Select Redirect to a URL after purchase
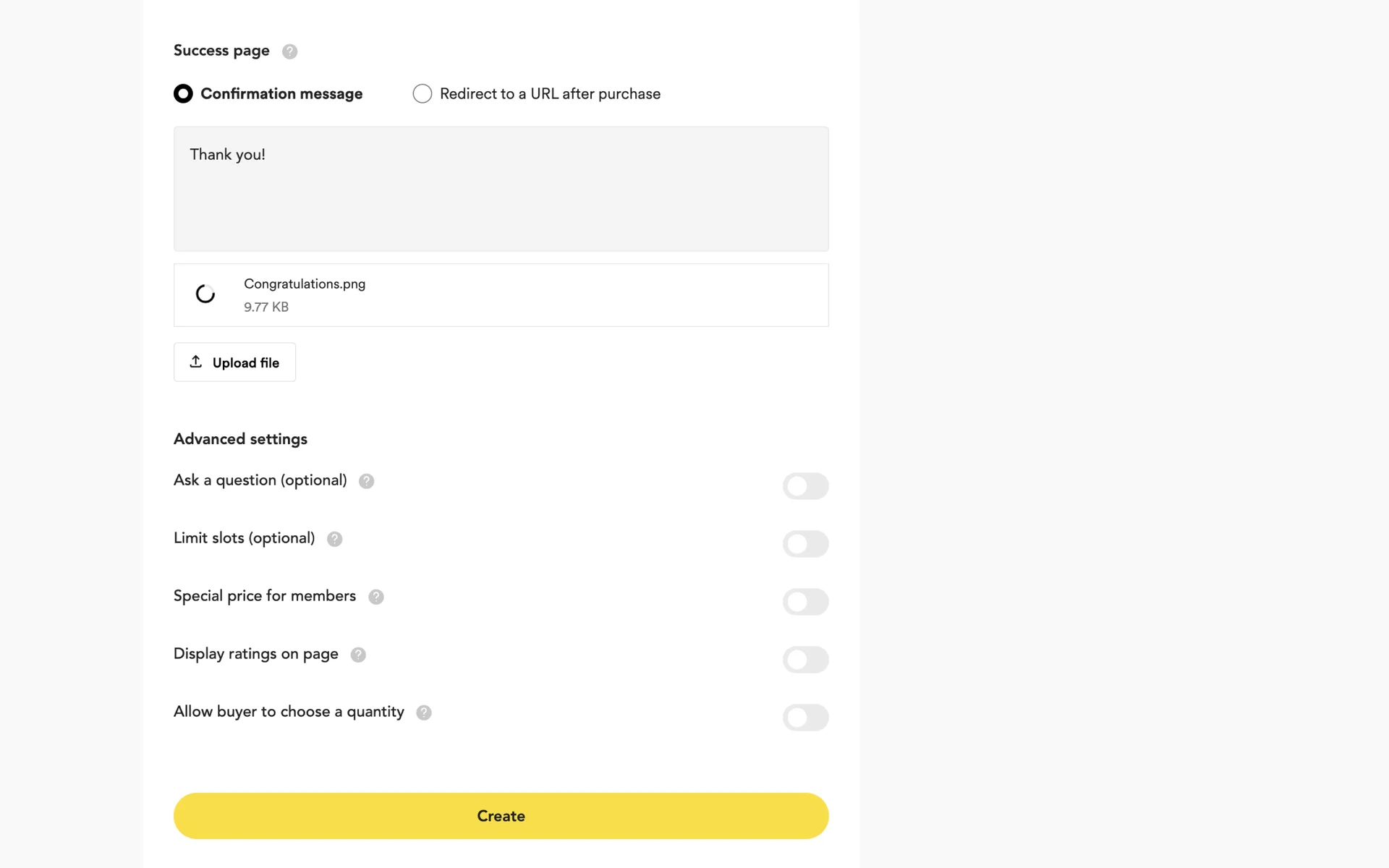 coord(422,94)
